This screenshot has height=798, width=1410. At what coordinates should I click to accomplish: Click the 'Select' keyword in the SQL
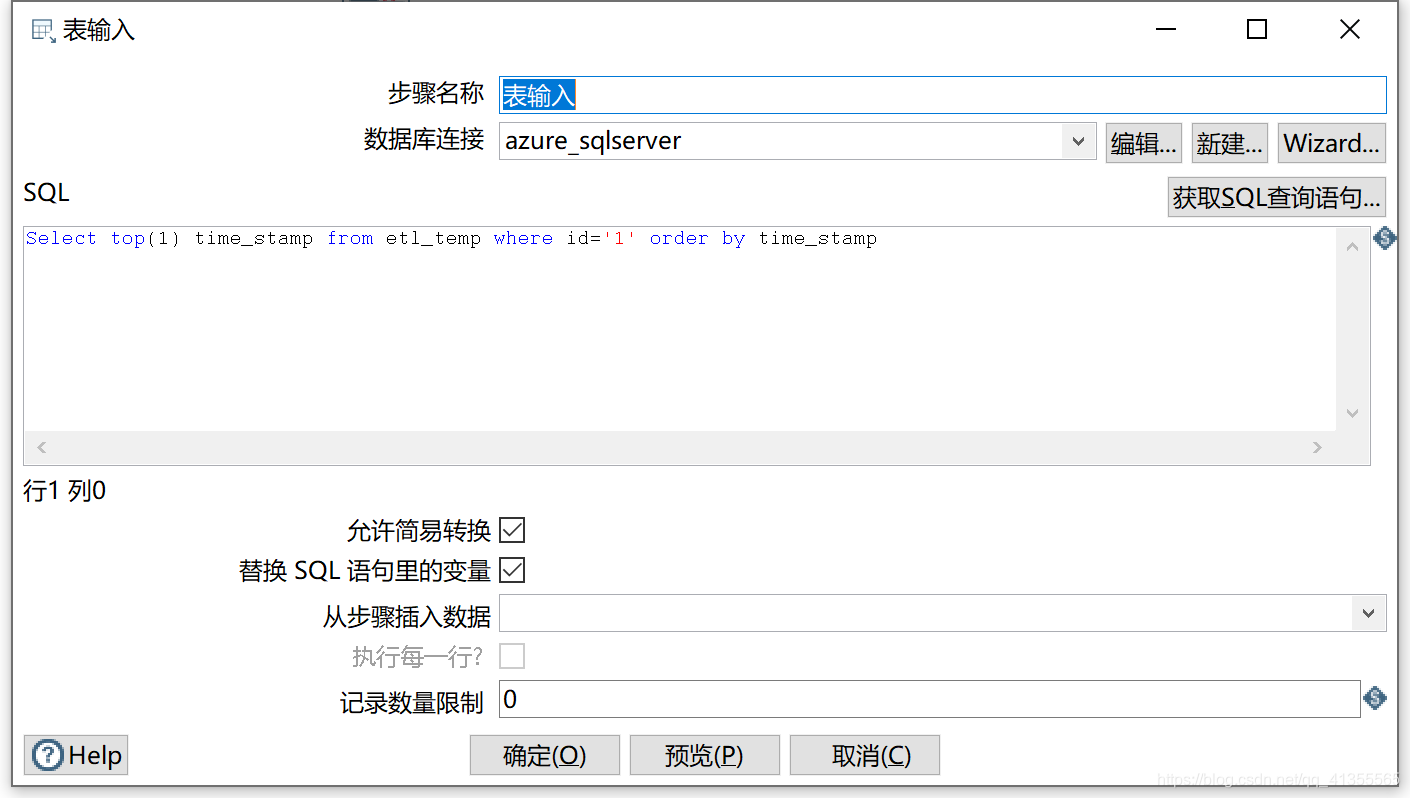[x=61, y=238]
